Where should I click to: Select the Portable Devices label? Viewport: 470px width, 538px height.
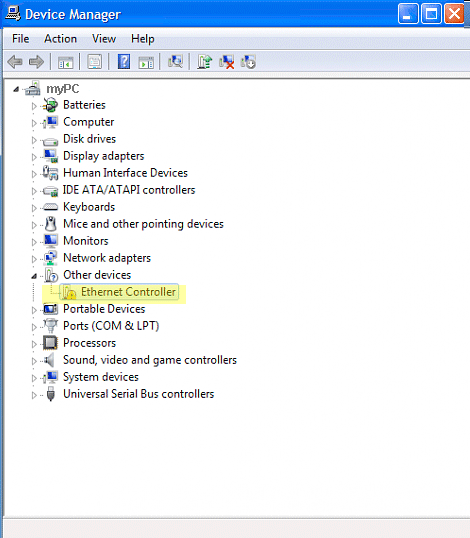coord(104,309)
